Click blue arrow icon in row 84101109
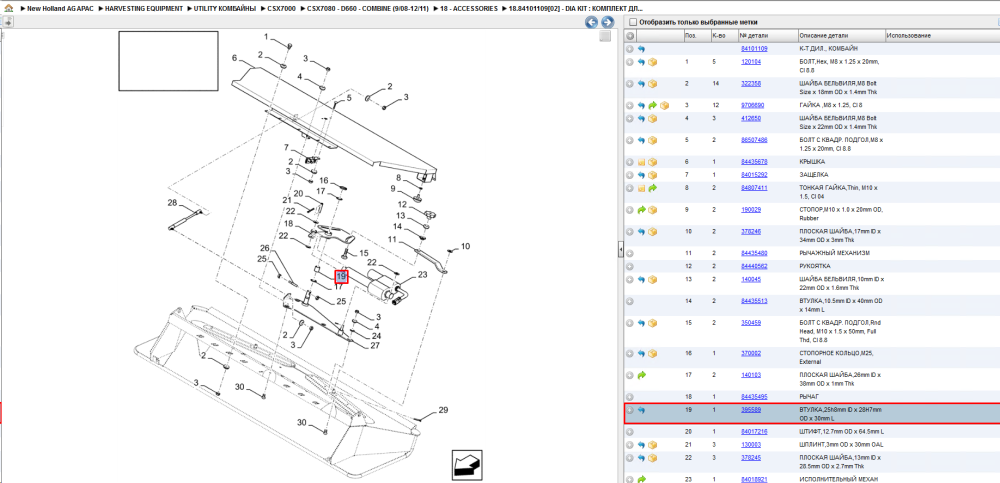Viewport: 1000px width, 483px height. pyautogui.click(x=642, y=48)
